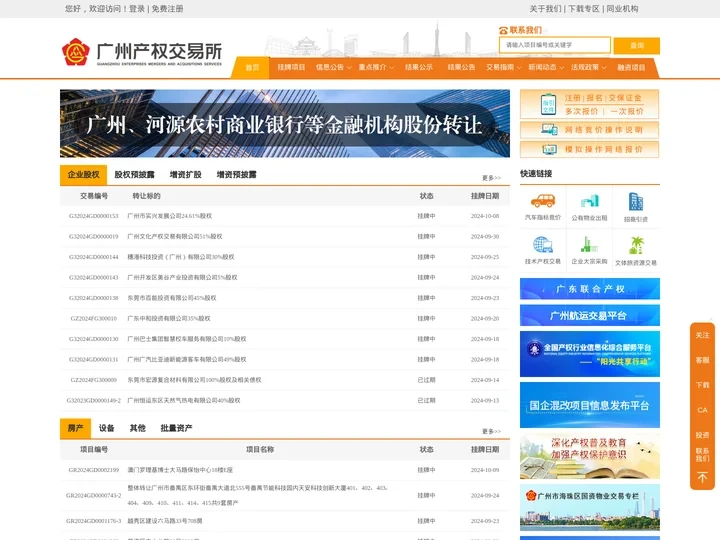Click the Guangzhou Enterprises Mergers and Acquisitions Services logo
720x540 pixels.
(142, 53)
